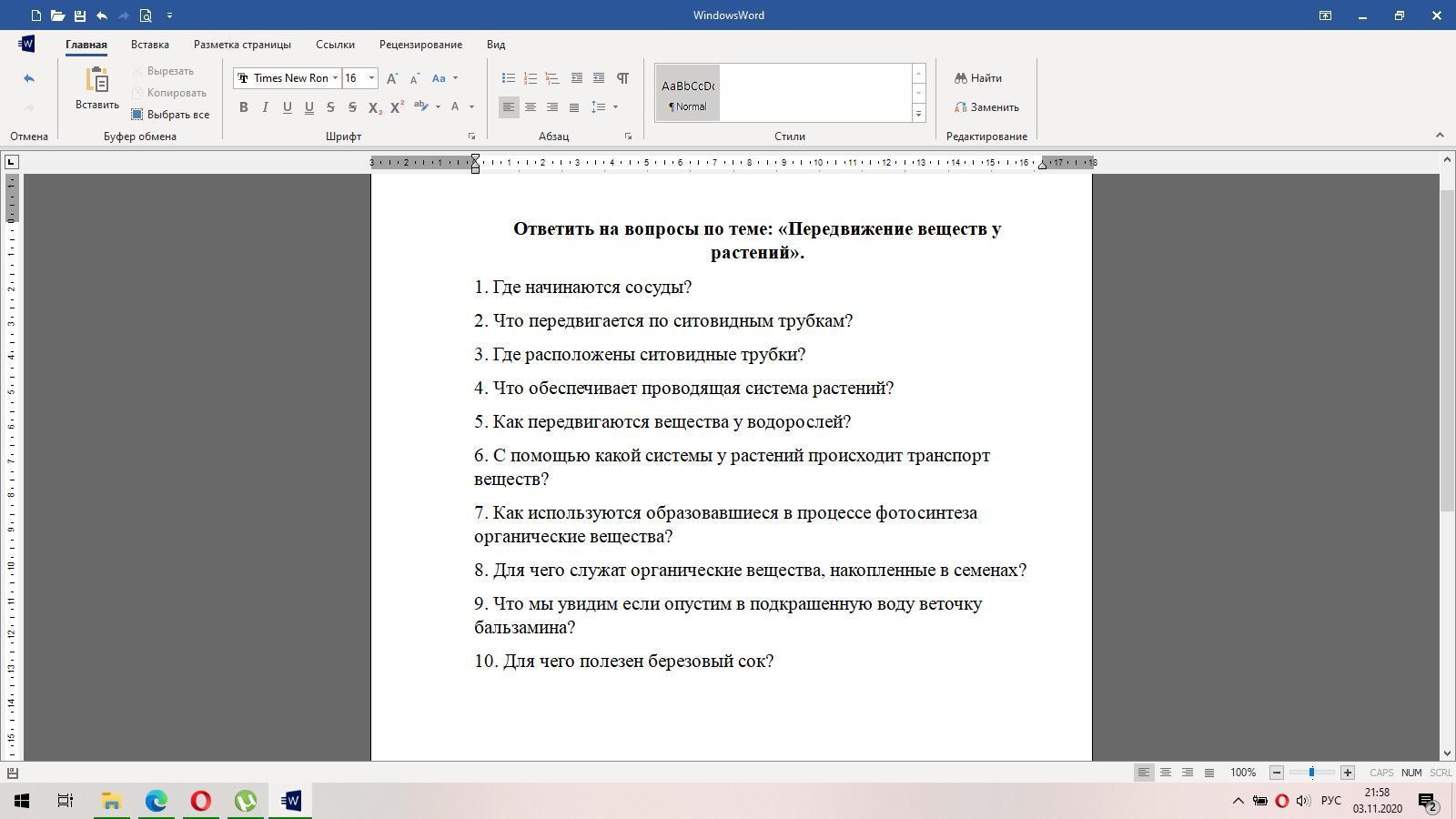
Task: Show paragraph marks with pilcrow icon
Action: [x=622, y=78]
